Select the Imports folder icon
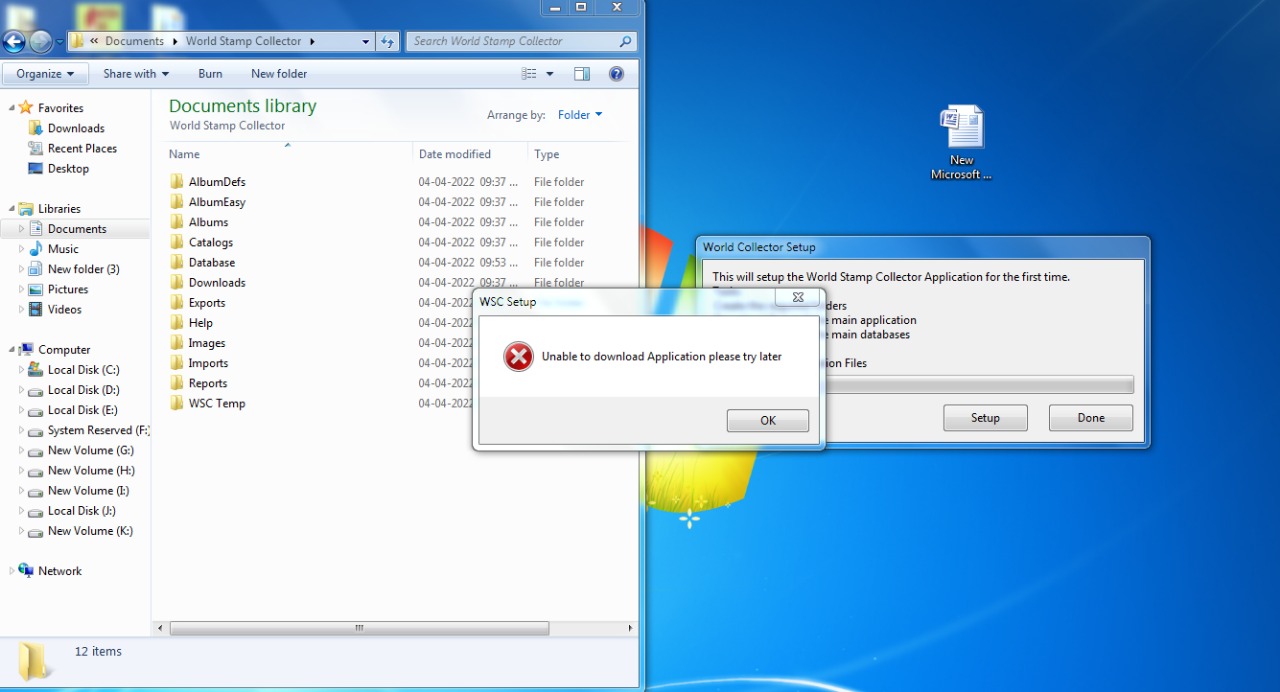 pos(177,363)
